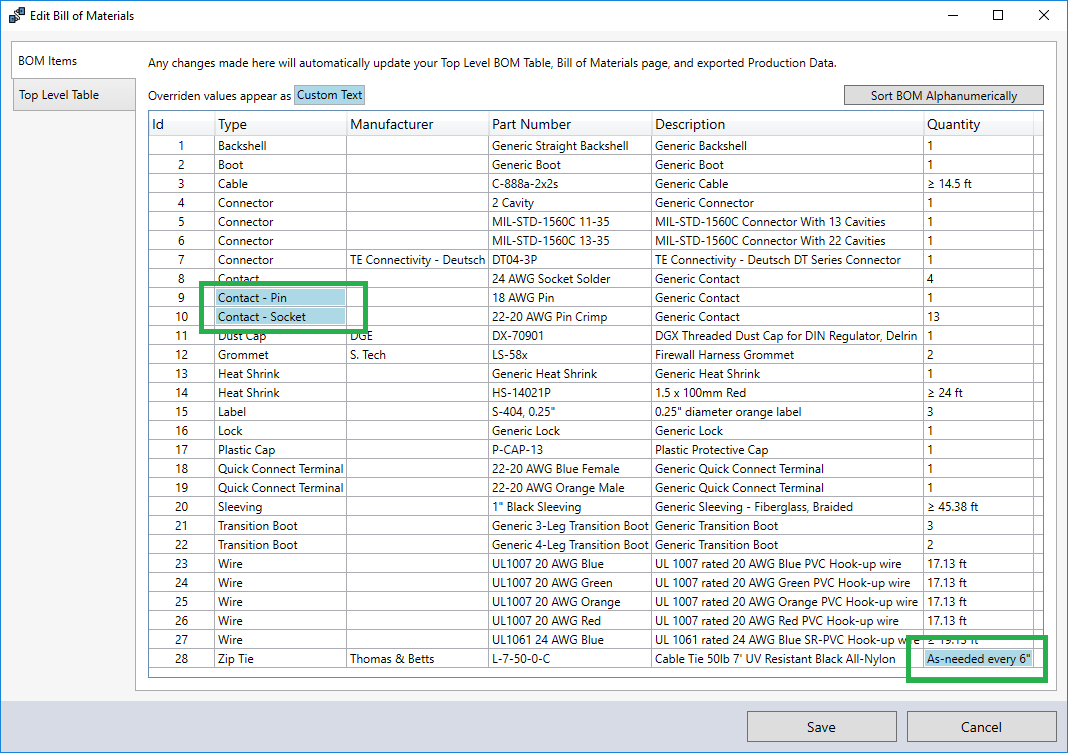Click the Edit Bill of Materials app icon
The image size is (1068, 753).
[x=16, y=15]
